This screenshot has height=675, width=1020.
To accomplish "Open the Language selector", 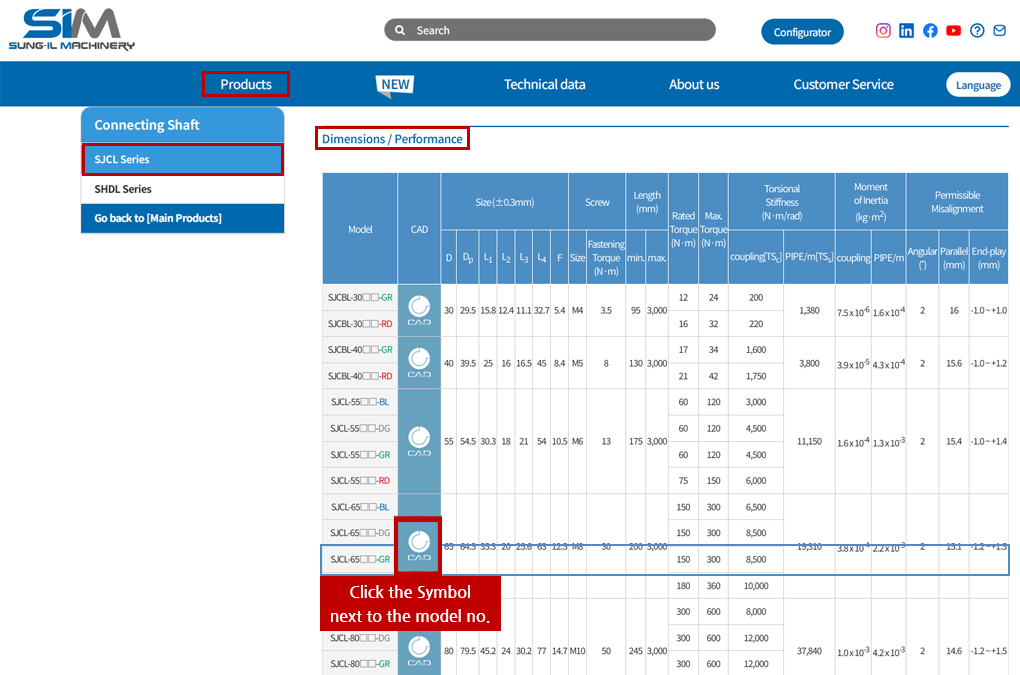I will (977, 85).
